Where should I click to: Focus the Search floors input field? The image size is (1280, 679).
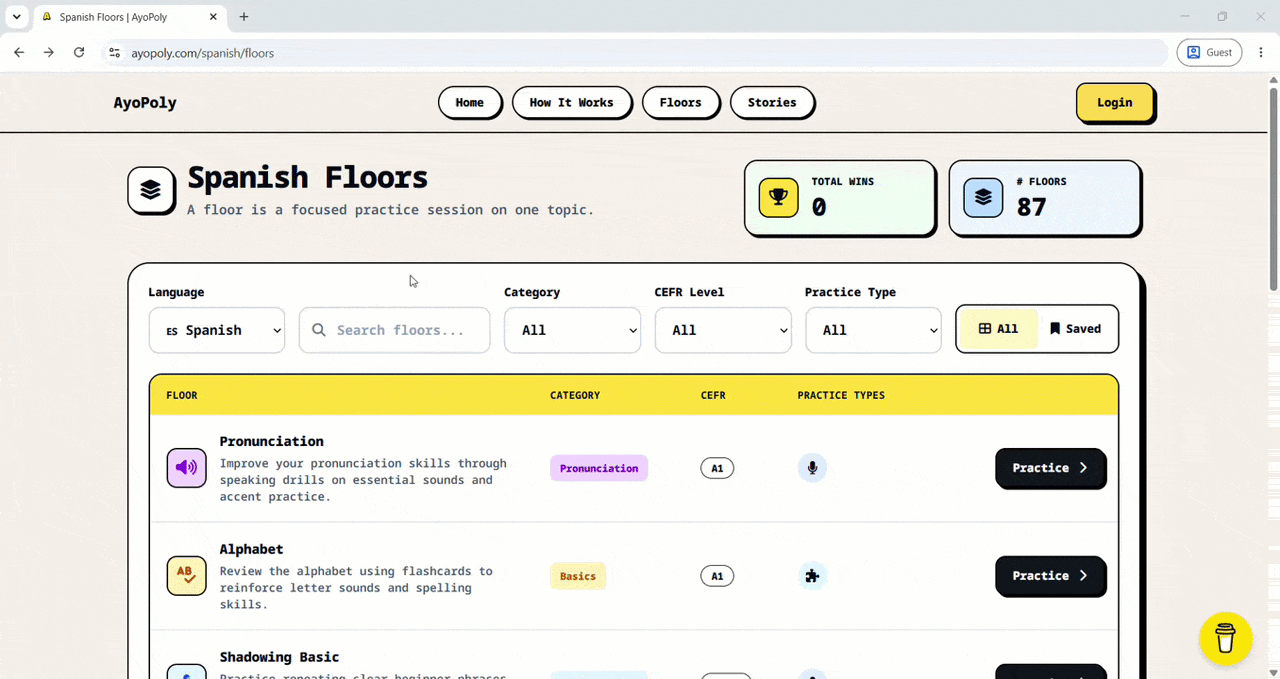pos(394,330)
